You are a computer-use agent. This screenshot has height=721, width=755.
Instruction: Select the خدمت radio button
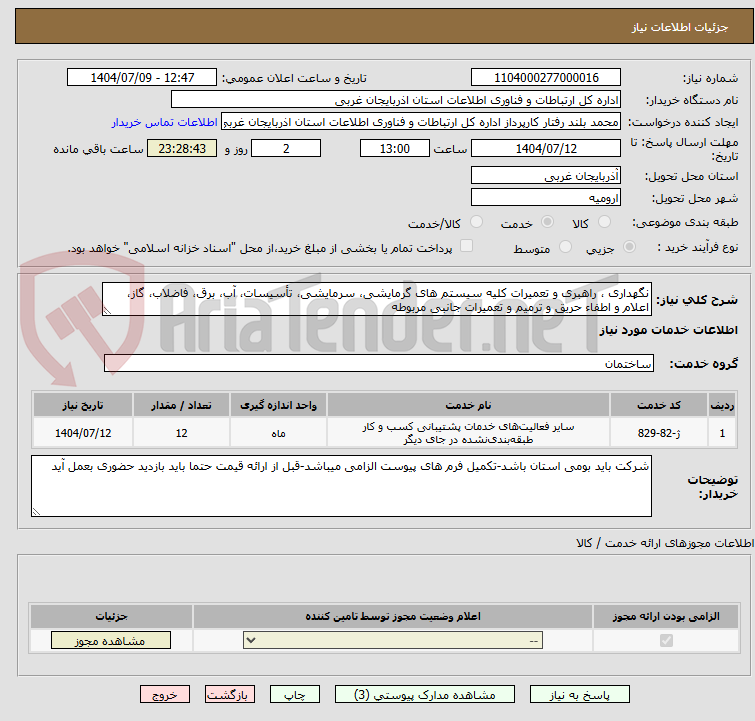[x=547, y=222]
